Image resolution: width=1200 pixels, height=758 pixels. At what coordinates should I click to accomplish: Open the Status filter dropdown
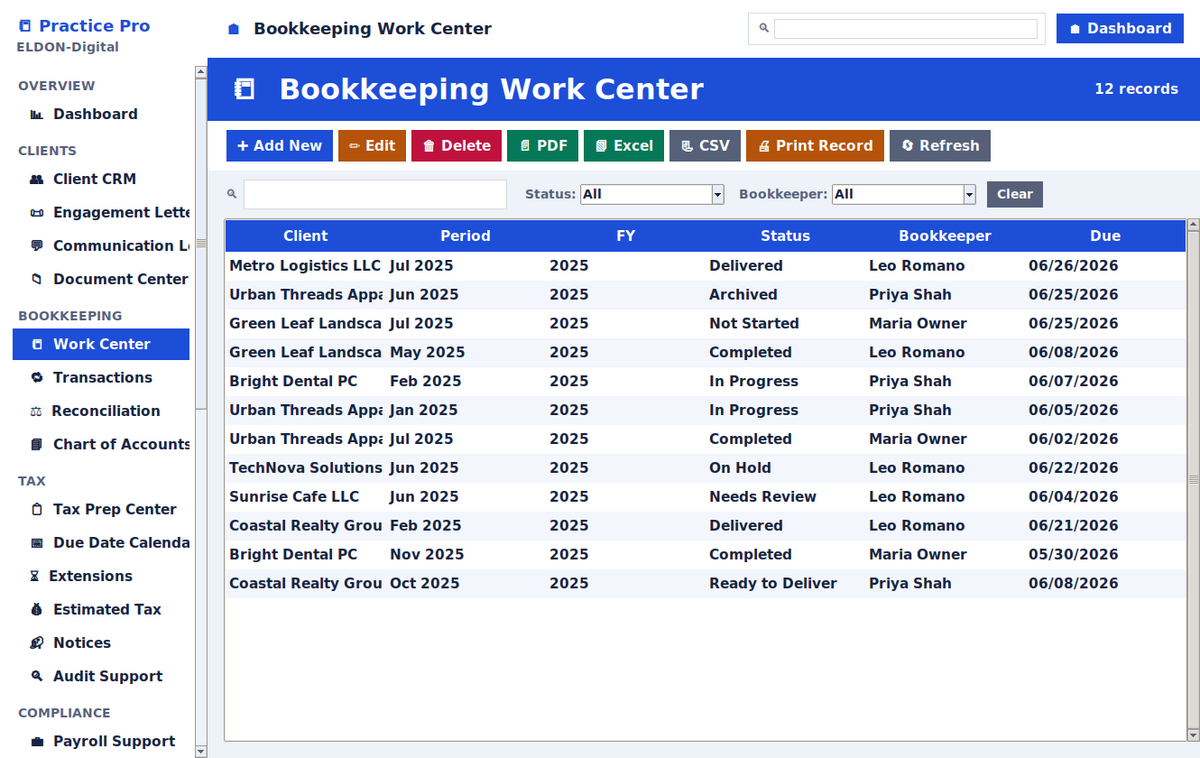coord(652,194)
